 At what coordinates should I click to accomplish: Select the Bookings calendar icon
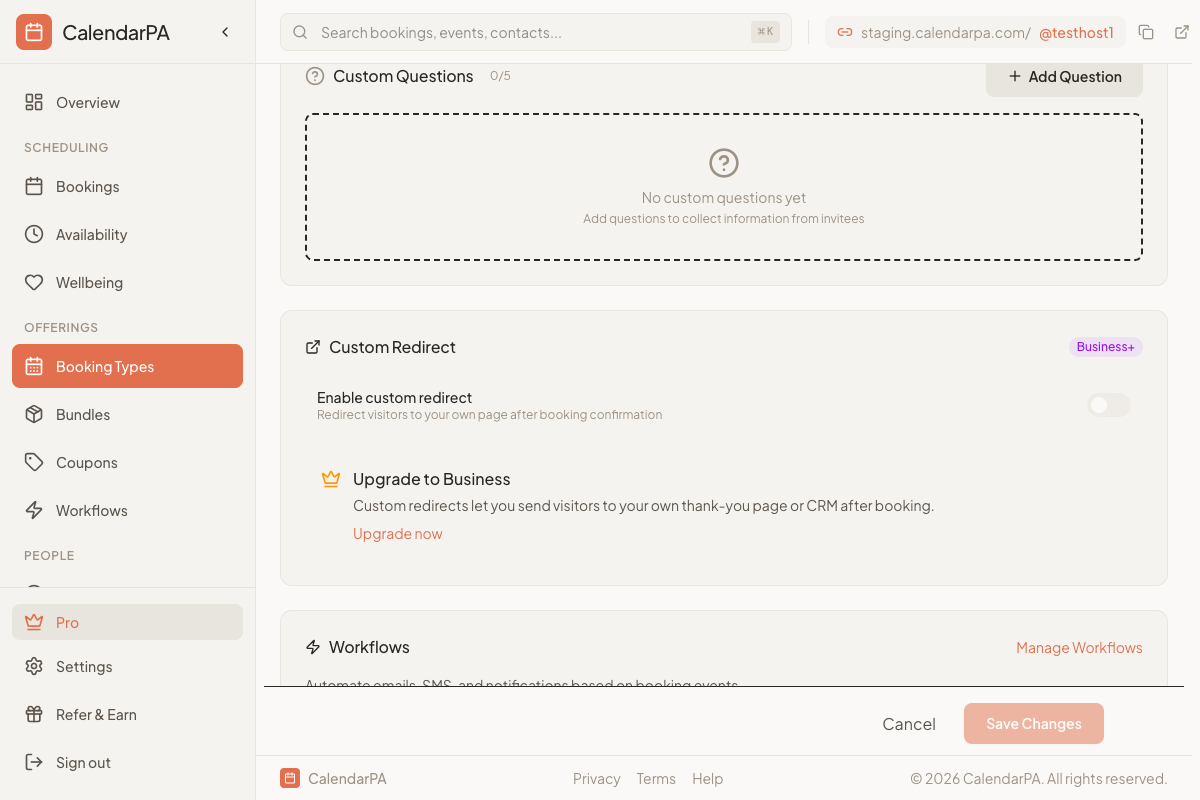click(33, 186)
